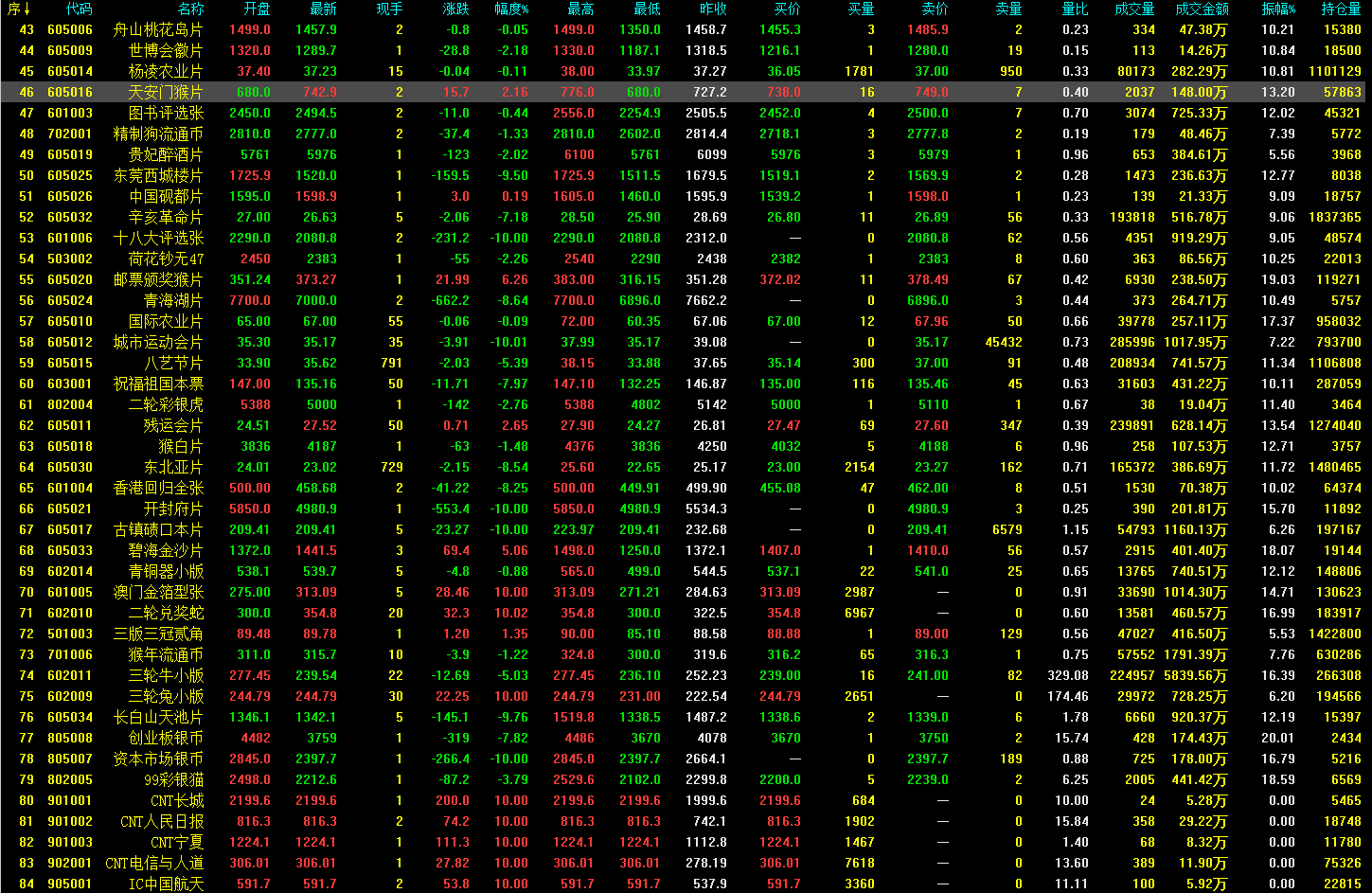Viewport: 1372px width, 893px height.
Task: Click the 最高 column header
Action: [580, 9]
